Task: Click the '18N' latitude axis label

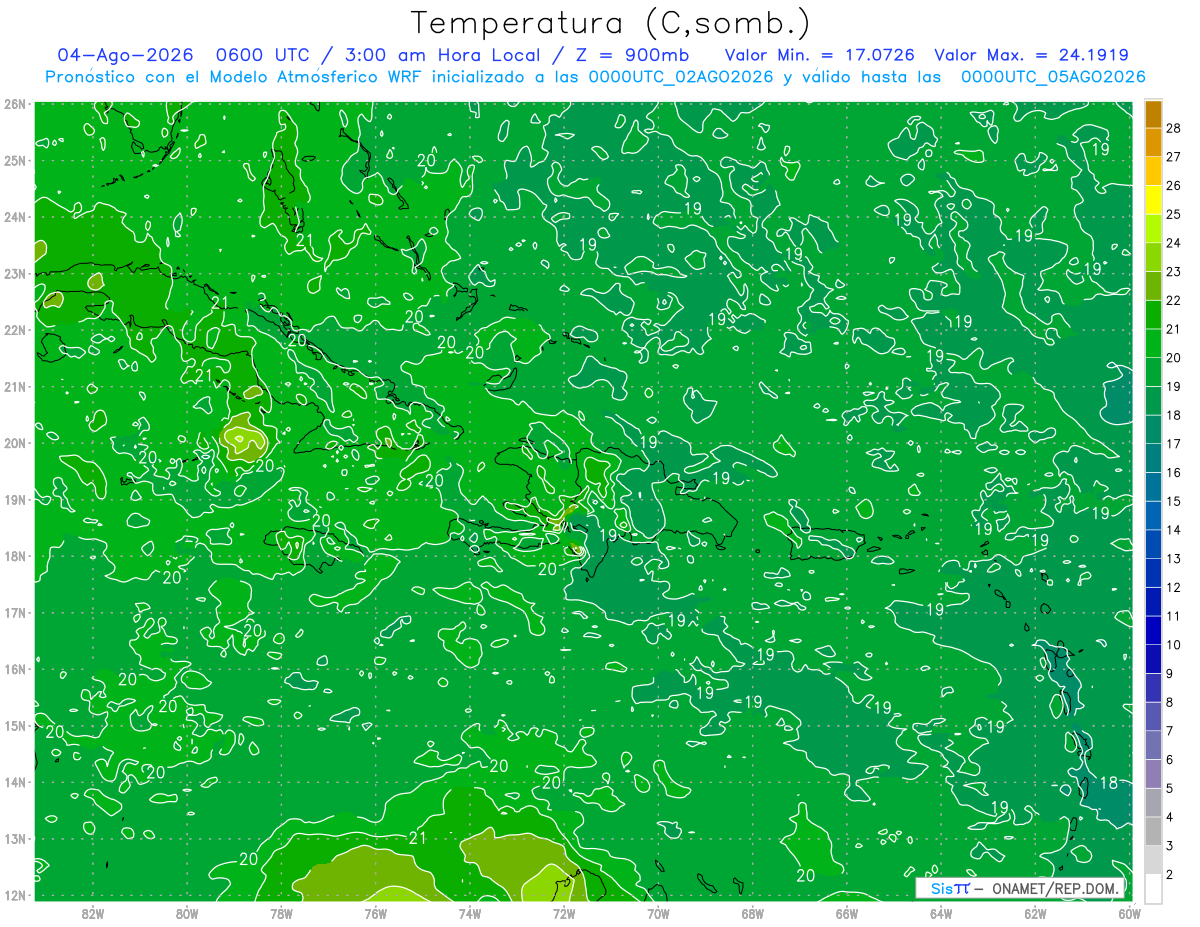Action: [15, 556]
